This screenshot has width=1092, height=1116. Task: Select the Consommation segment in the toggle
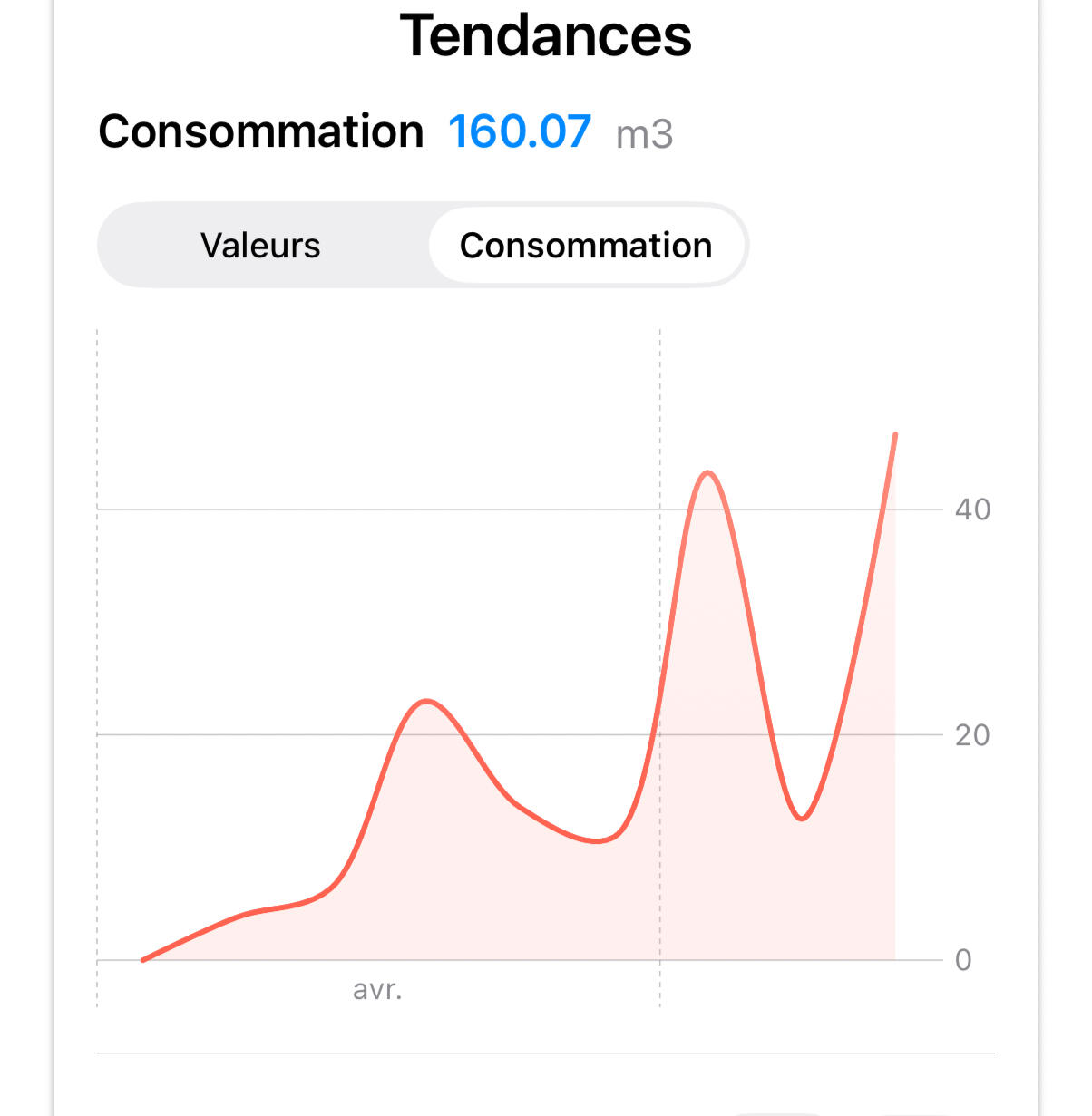coord(586,246)
